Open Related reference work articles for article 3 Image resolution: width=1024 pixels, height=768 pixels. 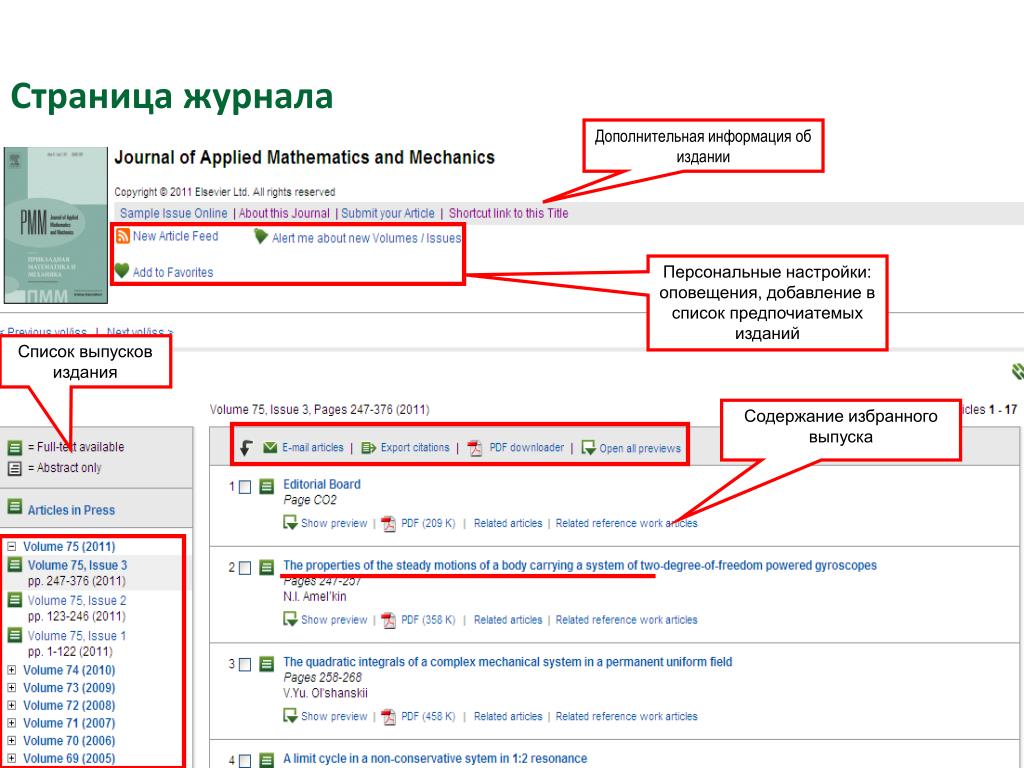626,717
